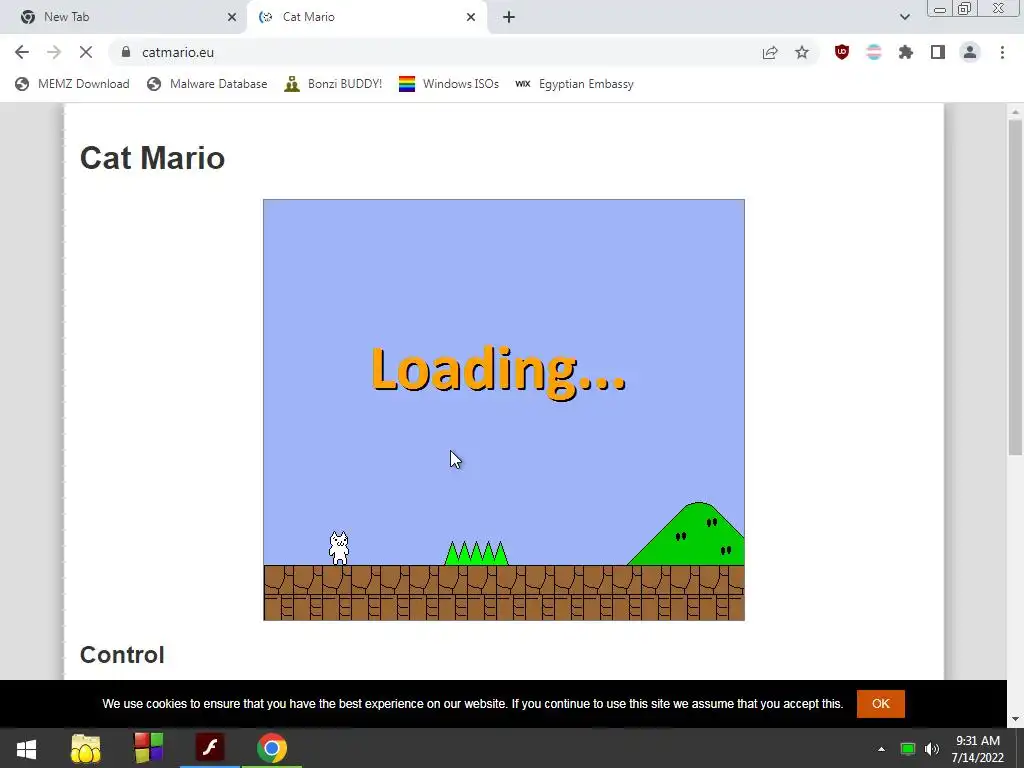Screen dimensions: 1024x768
Task: Open a new tab with plus
Action: pos(509,17)
